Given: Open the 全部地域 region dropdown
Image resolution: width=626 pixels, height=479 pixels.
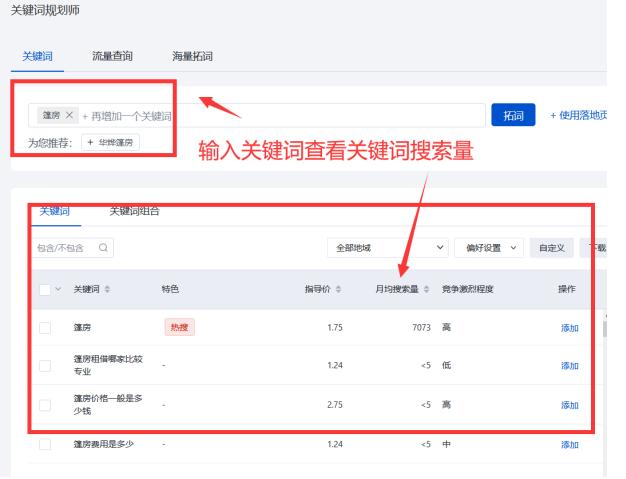Looking at the screenshot, I should pos(388,248).
